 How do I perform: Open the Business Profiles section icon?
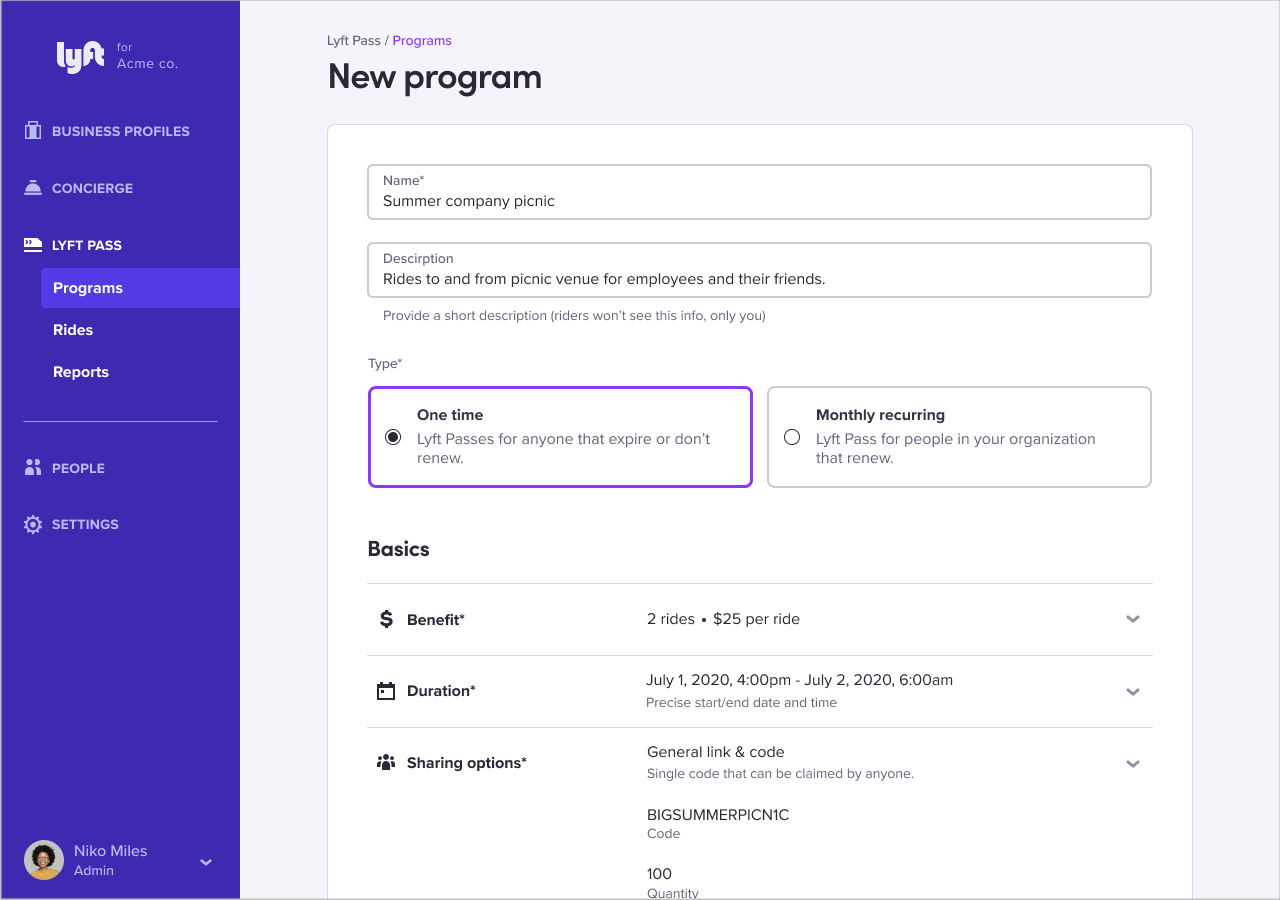pos(32,130)
